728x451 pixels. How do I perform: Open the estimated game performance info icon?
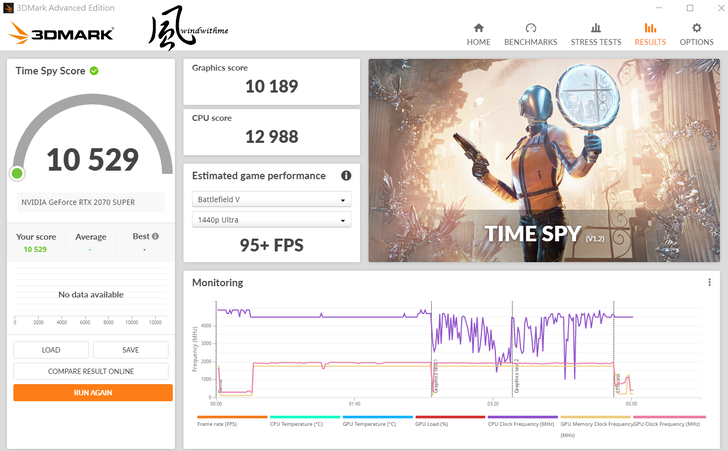[x=346, y=176]
